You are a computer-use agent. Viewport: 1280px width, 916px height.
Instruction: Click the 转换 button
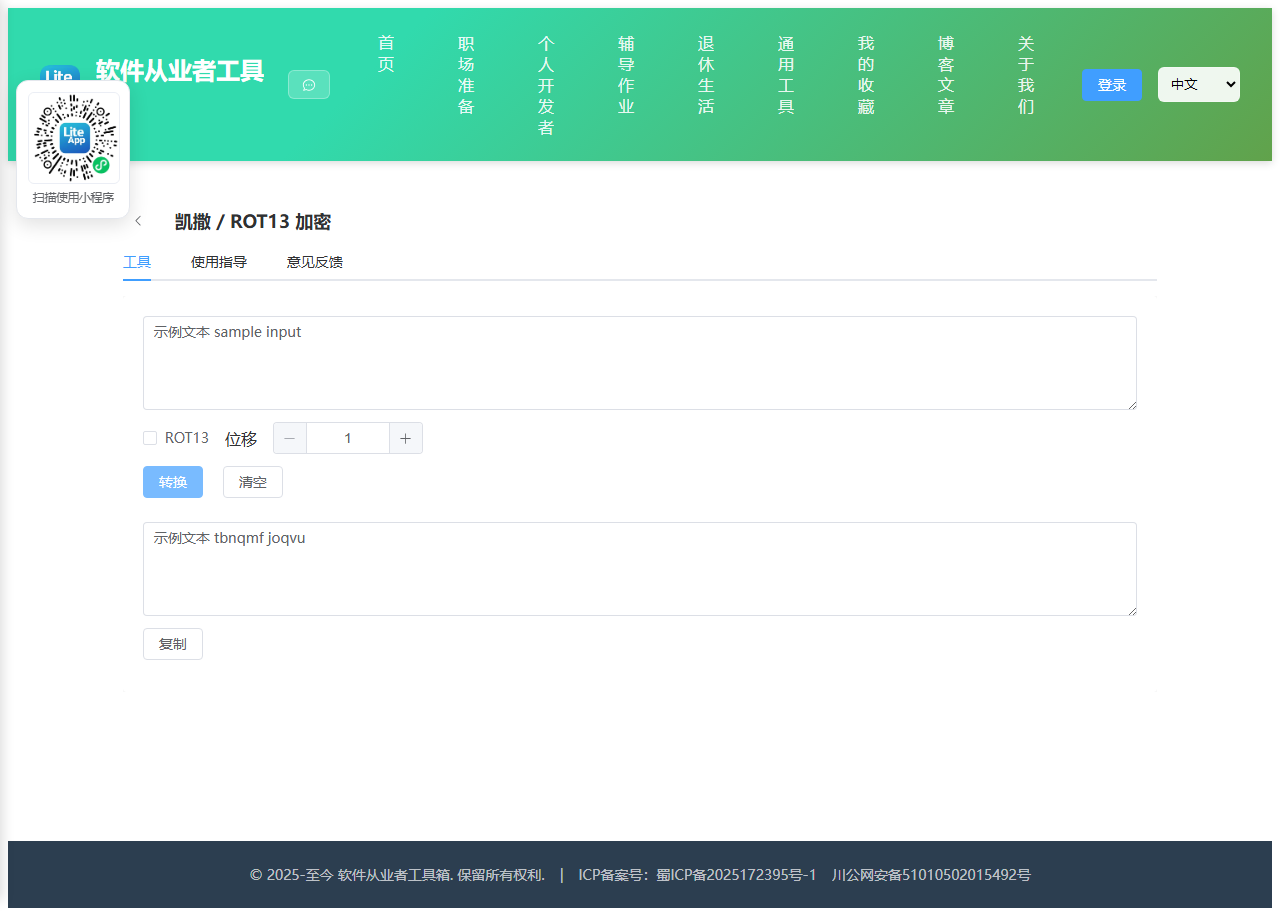[173, 482]
